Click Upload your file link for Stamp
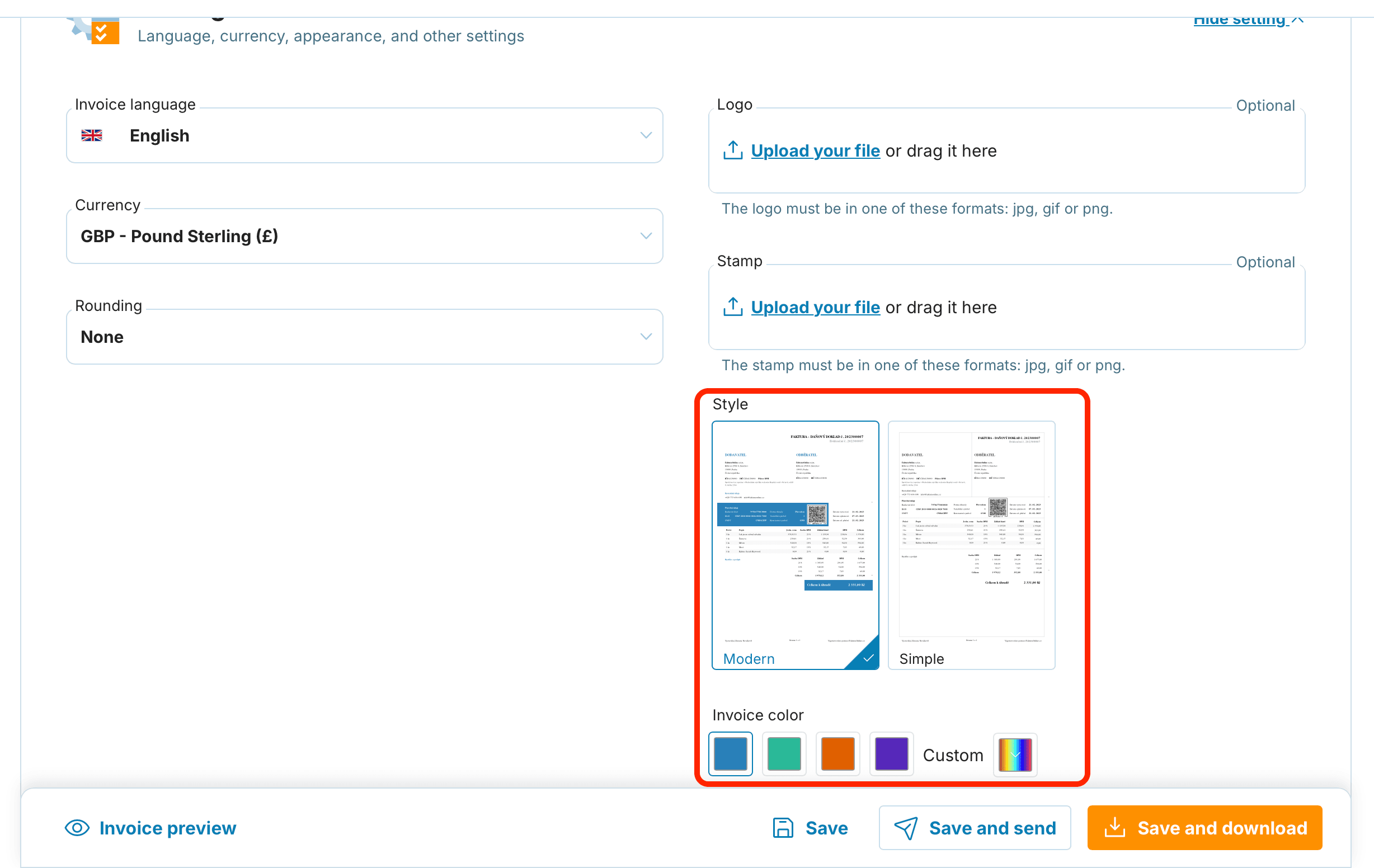Viewport: 1374px width, 868px height. (815, 308)
